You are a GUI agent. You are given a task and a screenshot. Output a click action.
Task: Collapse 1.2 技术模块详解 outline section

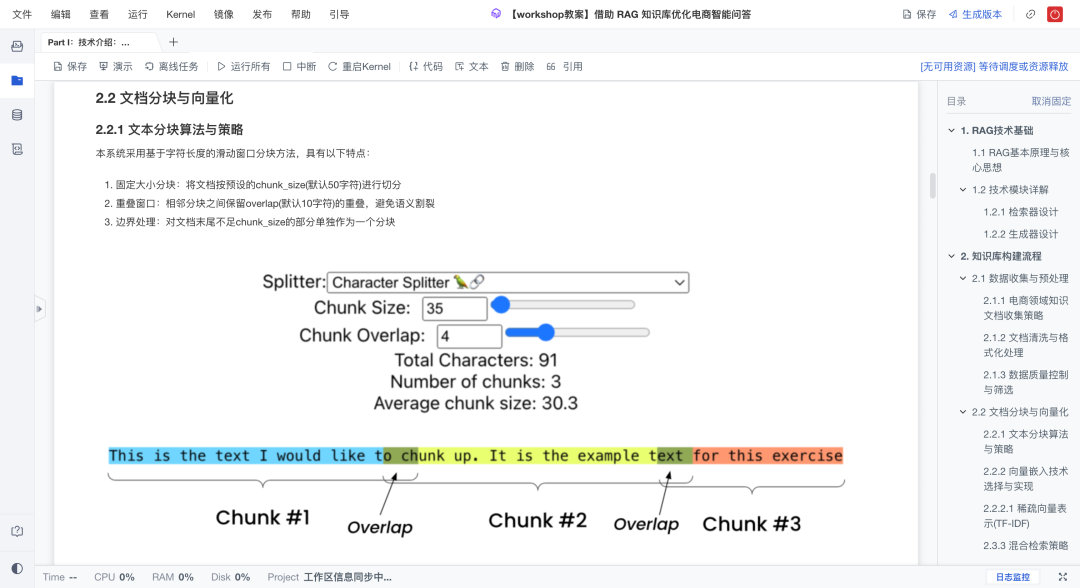tap(963, 189)
